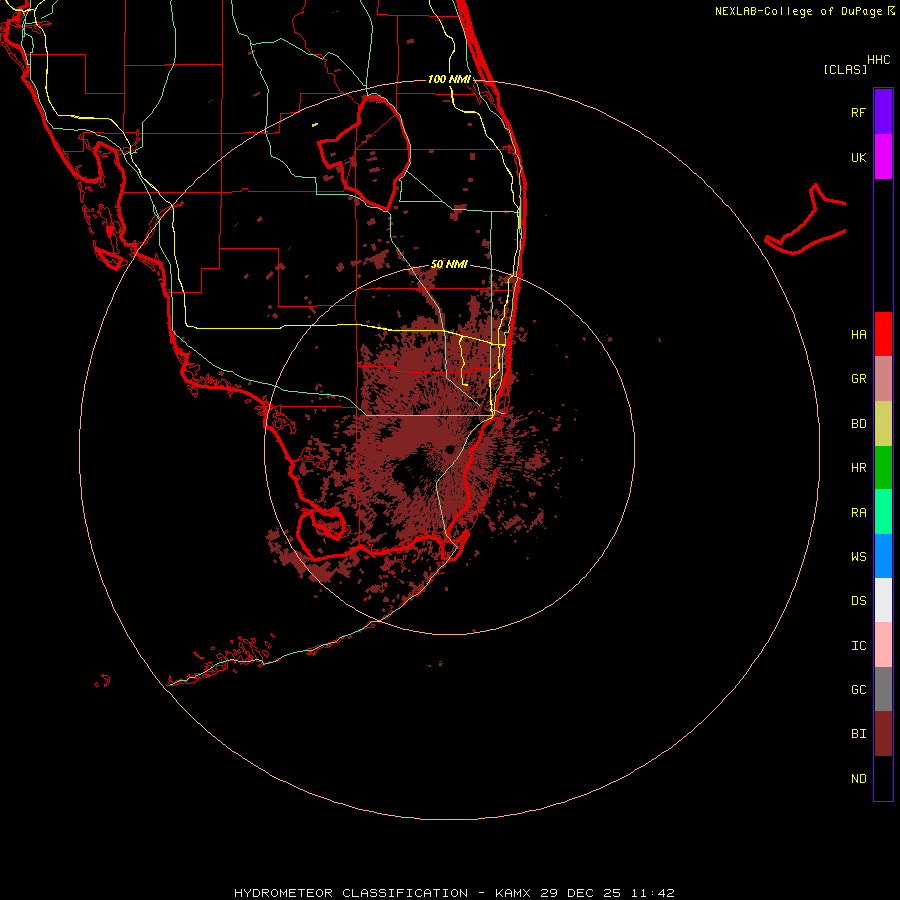Image resolution: width=900 pixels, height=900 pixels.
Task: Select the BD yellow legend swatch
Action: (x=883, y=424)
